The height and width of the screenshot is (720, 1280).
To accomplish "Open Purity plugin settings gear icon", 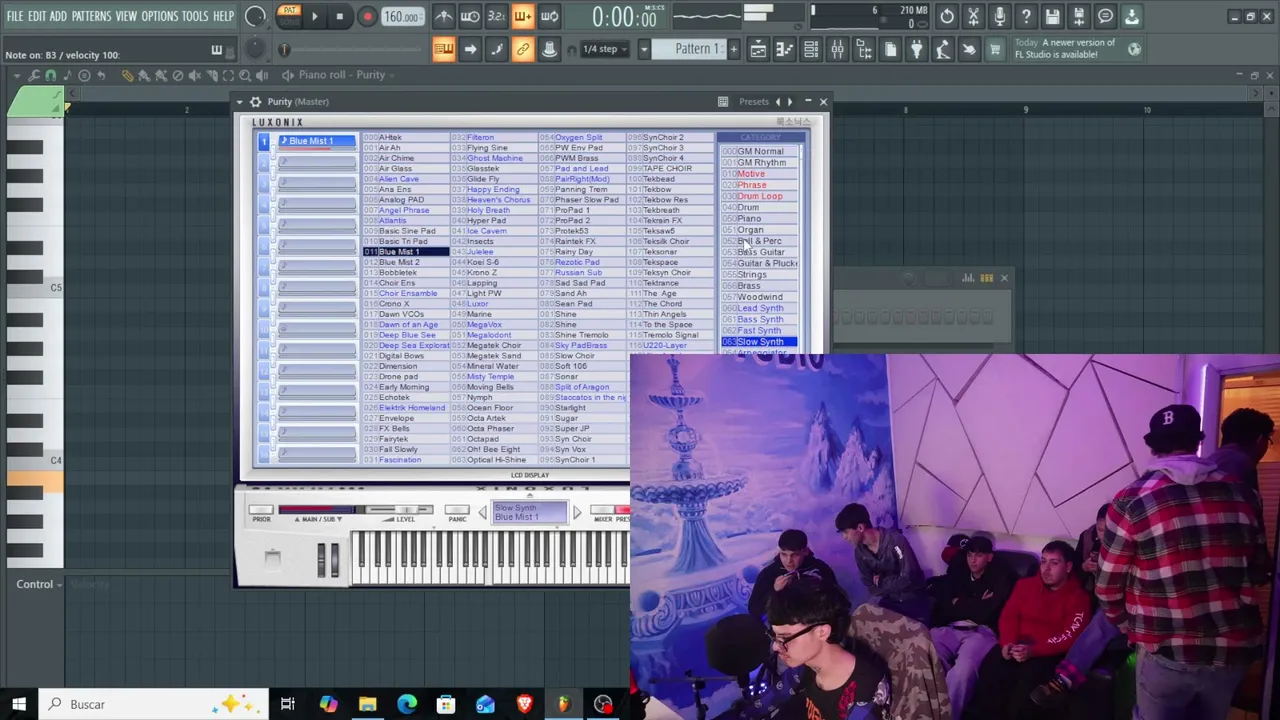I will (256, 101).
